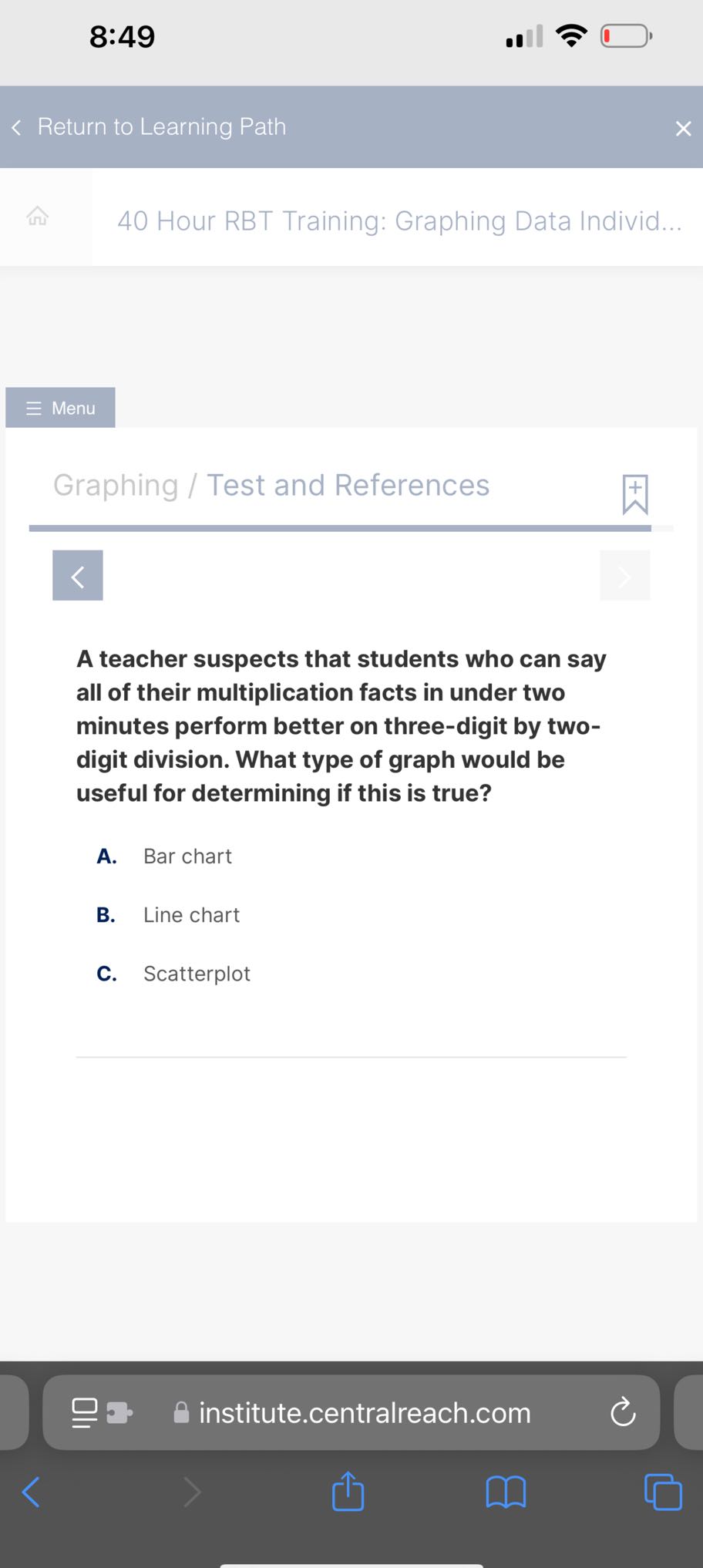Select answer B, Line chart
Image resolution: width=703 pixels, height=1568 pixels.
click(x=191, y=915)
